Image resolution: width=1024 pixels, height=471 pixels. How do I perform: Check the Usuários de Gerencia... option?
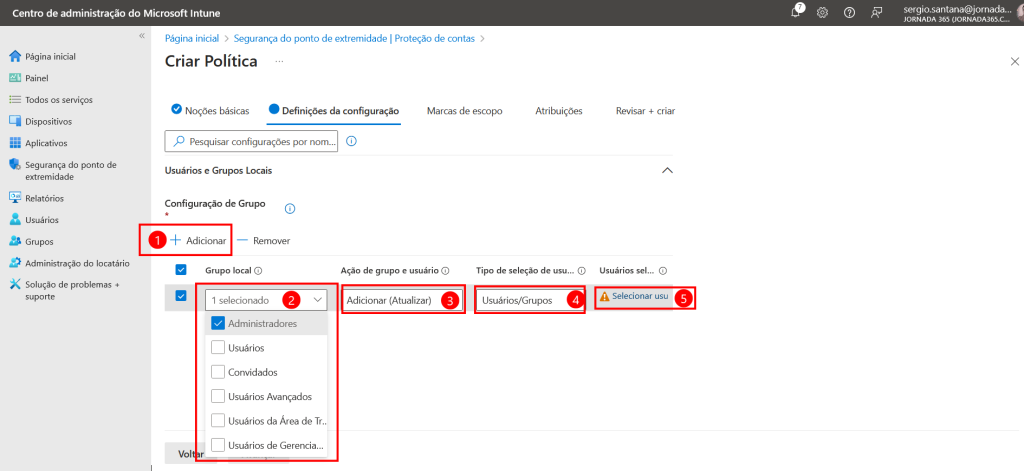(x=219, y=446)
